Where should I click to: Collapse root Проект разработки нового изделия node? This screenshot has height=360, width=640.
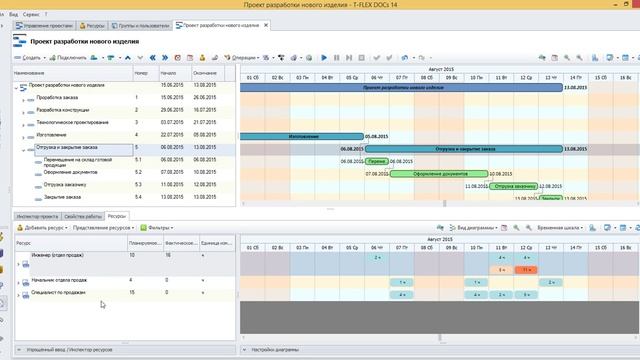pyautogui.click(x=16, y=88)
